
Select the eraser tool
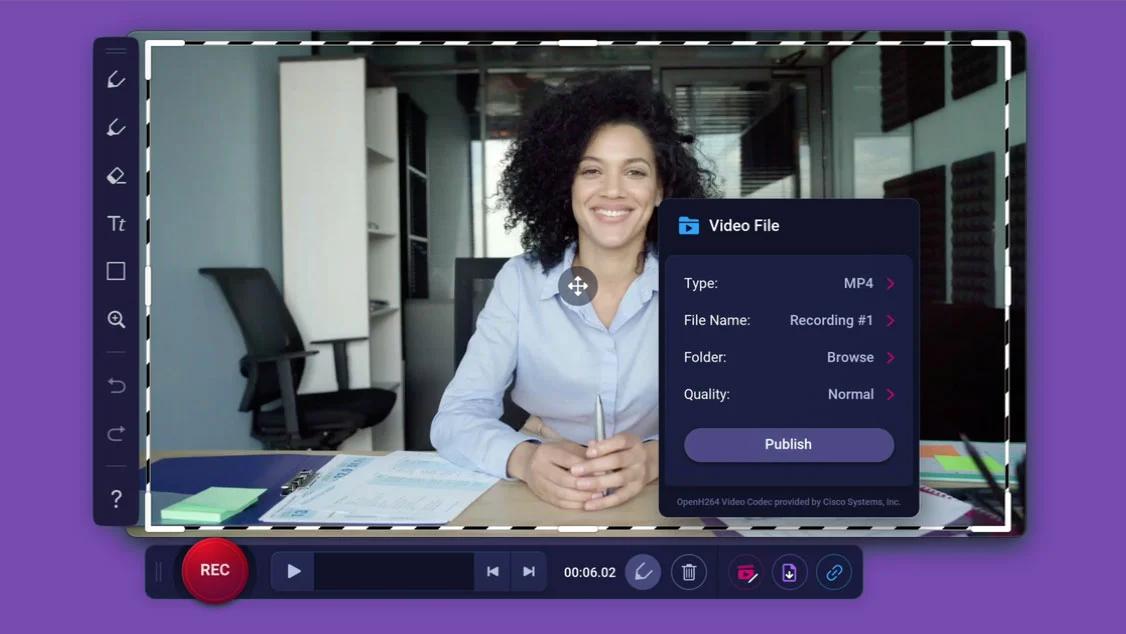tap(116, 176)
